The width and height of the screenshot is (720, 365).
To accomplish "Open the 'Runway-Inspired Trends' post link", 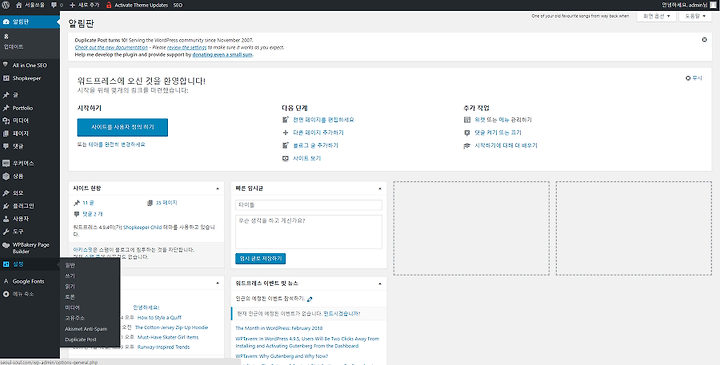I will tap(163, 347).
